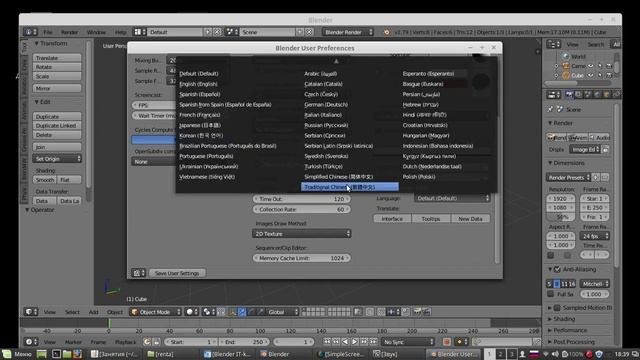The height and width of the screenshot is (360, 640).
Task: Open the Render Layers properties tab icon
Action: [578, 95]
